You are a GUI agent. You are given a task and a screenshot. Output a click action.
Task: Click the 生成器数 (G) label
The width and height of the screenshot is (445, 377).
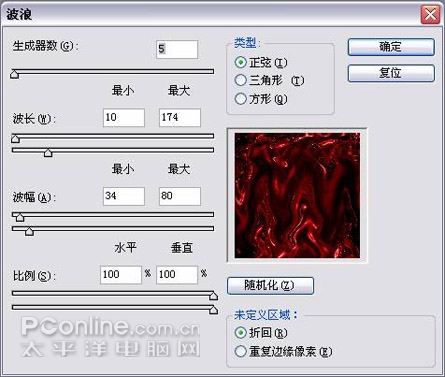45,46
